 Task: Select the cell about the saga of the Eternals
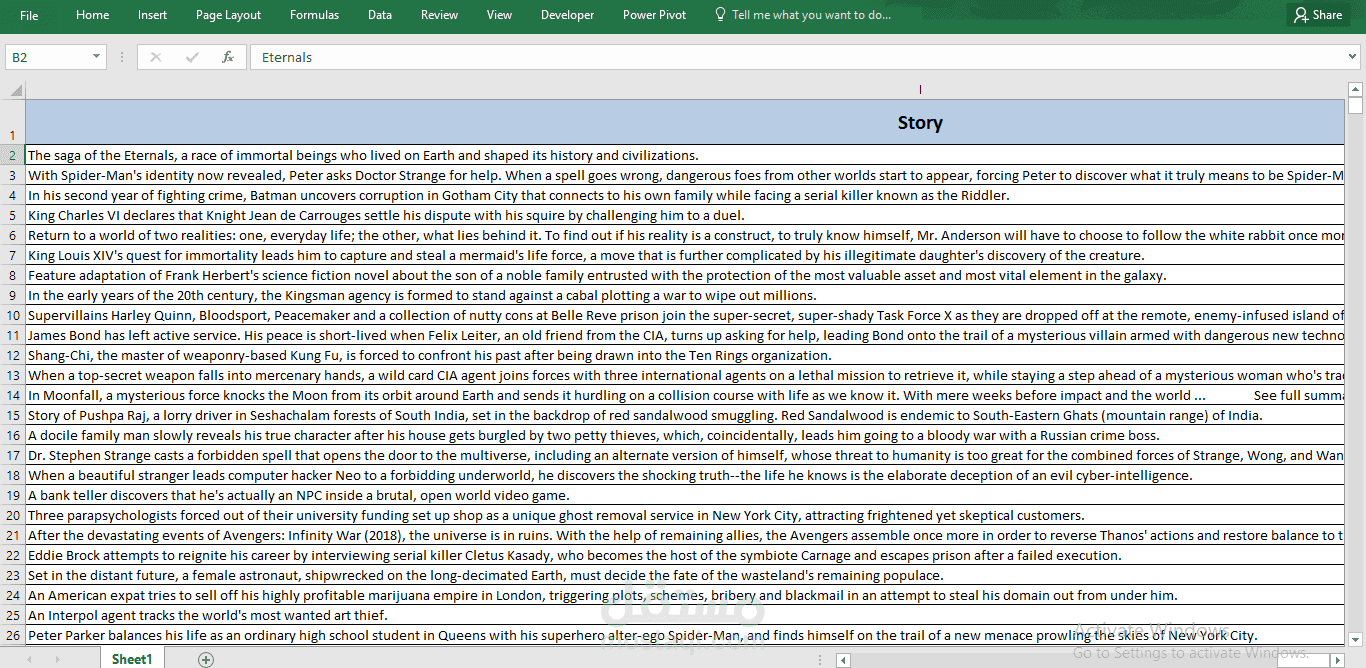(x=684, y=155)
